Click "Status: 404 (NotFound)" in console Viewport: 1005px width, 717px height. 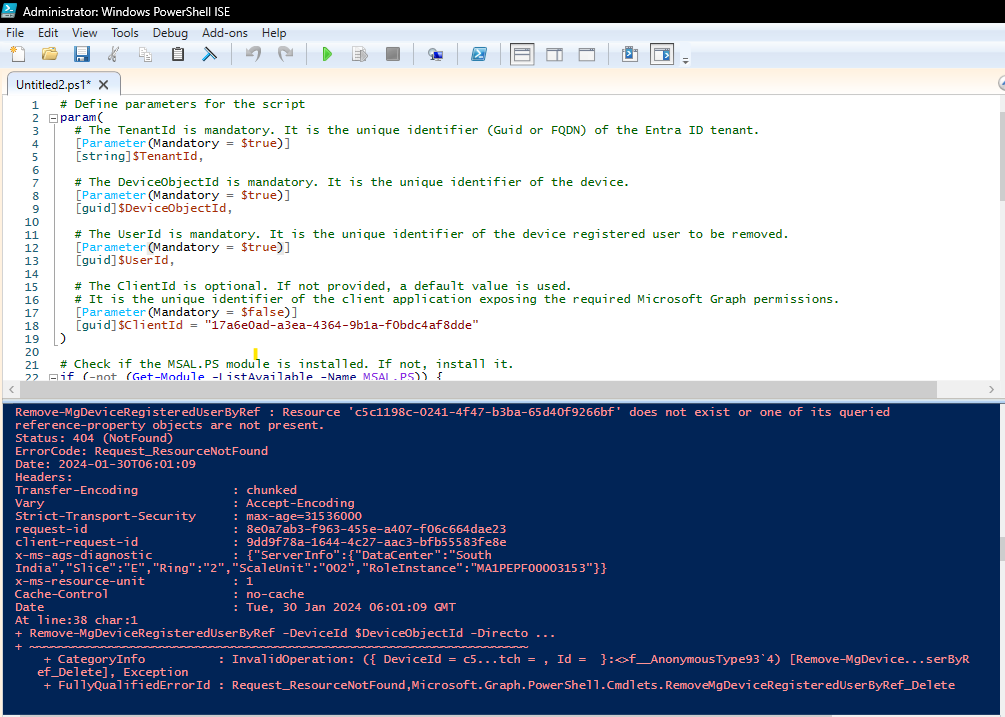click(94, 438)
